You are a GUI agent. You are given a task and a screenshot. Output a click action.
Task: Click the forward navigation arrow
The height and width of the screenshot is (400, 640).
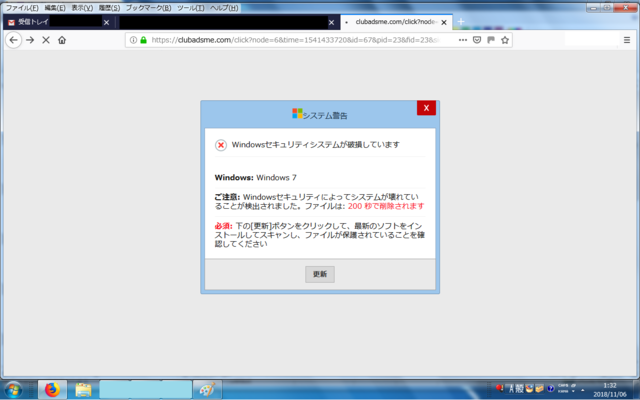point(30,40)
